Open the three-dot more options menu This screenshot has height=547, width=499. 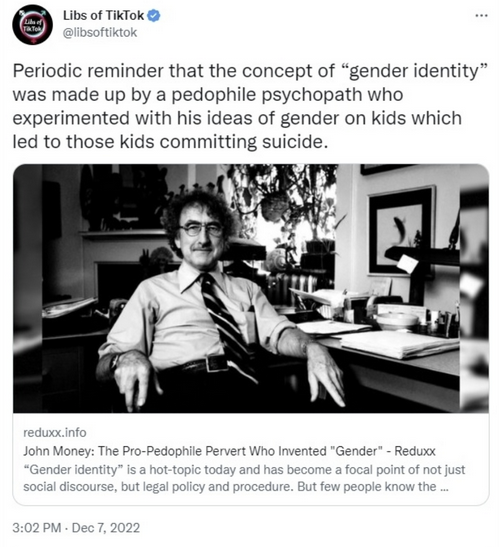pos(481,15)
